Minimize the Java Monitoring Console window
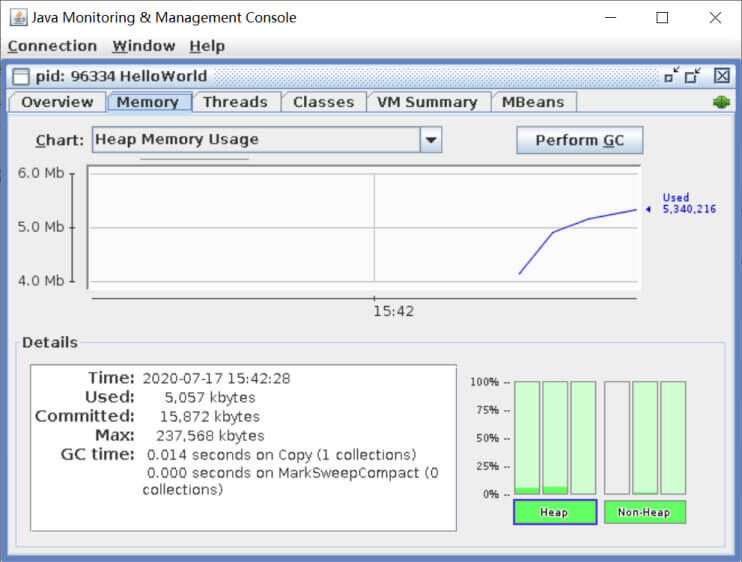Image resolution: width=742 pixels, height=562 pixels. pos(611,18)
